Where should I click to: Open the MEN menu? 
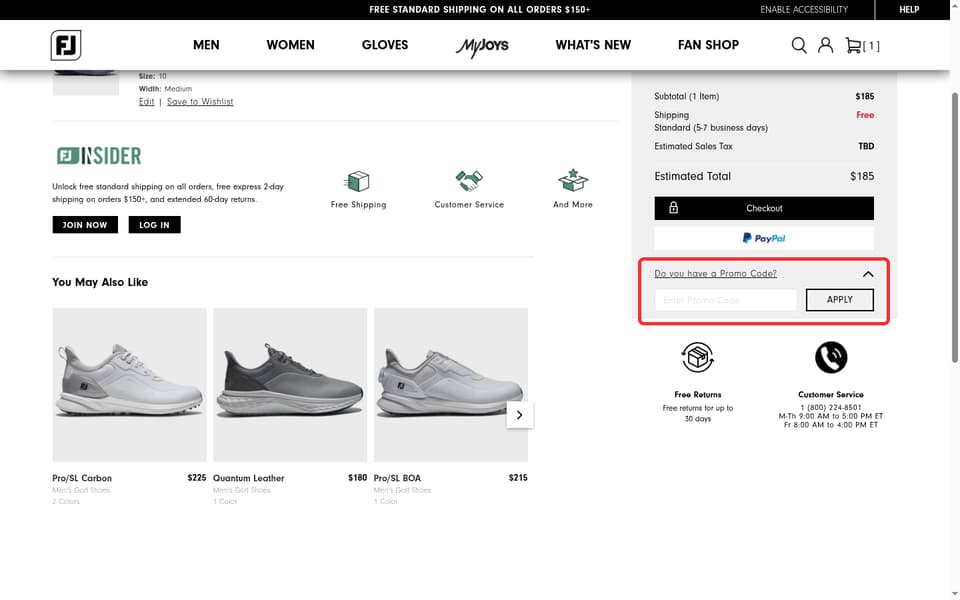coord(206,45)
